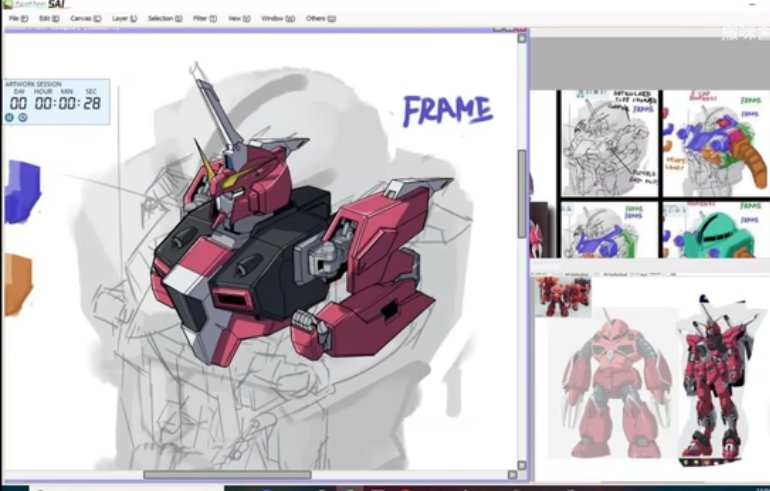Click the faded red Z'Gok reference image
Image resolution: width=770 pixels, height=491 pixels.
point(614,383)
